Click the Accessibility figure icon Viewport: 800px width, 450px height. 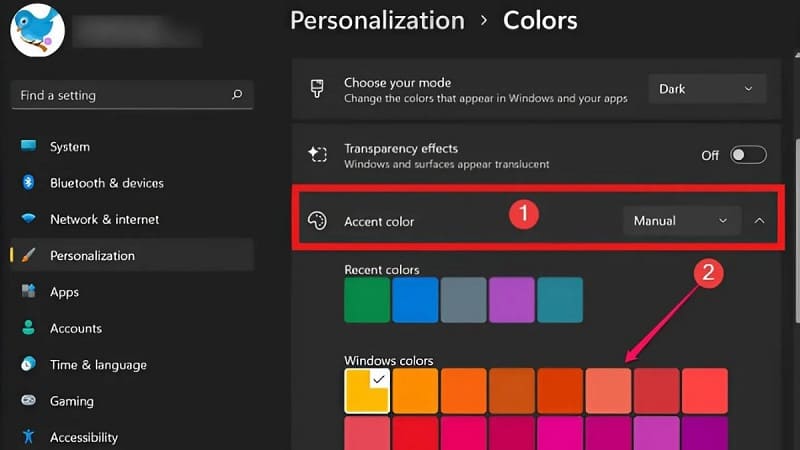click(29, 437)
